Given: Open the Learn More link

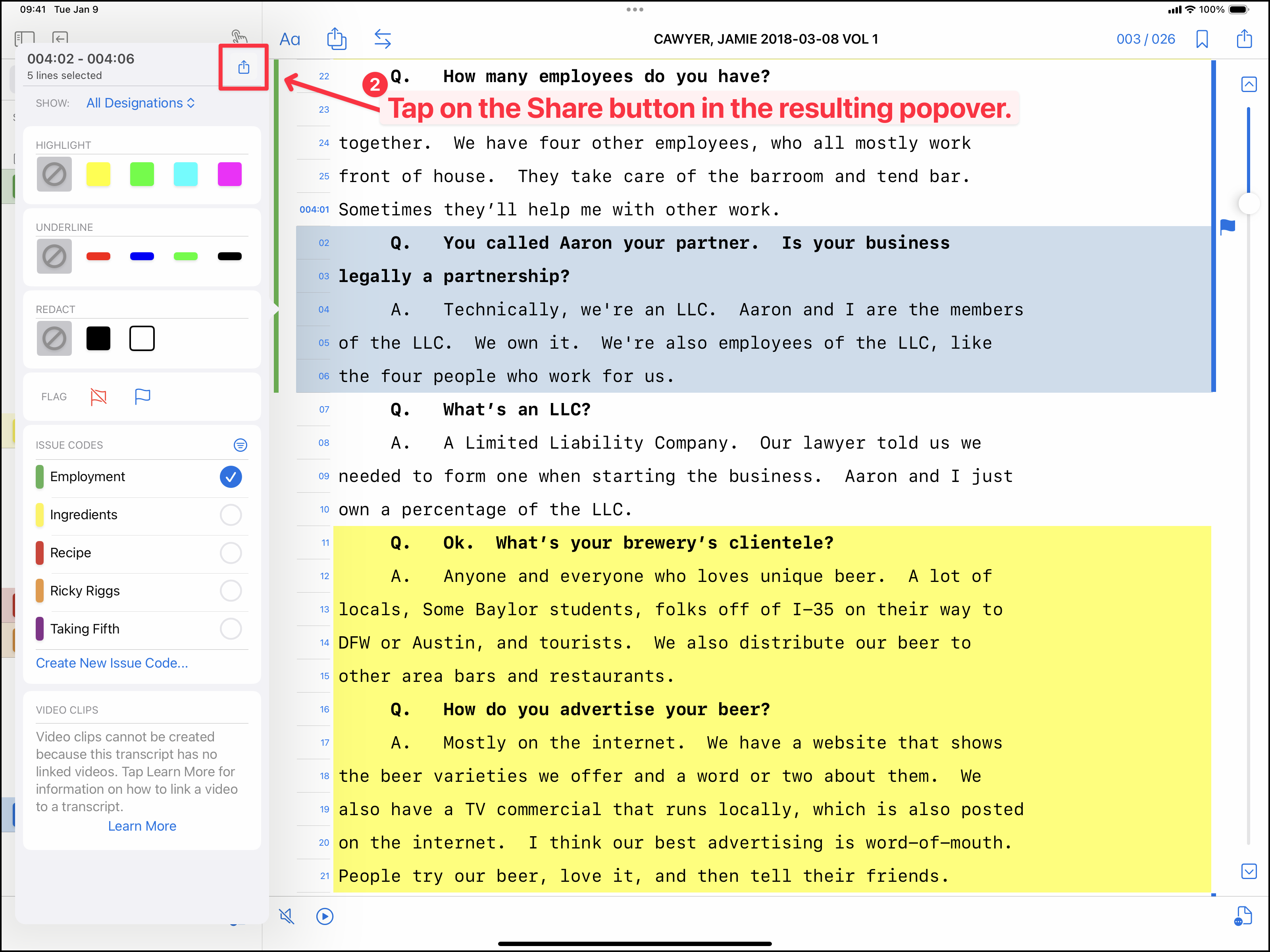Looking at the screenshot, I should point(142,826).
